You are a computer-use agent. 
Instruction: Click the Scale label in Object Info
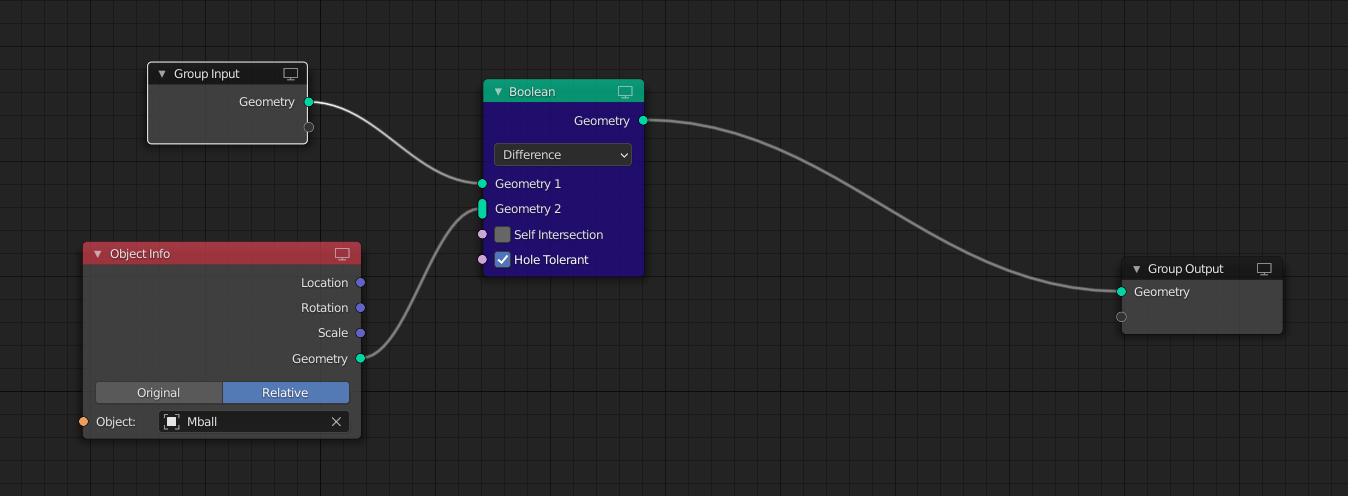(333, 333)
